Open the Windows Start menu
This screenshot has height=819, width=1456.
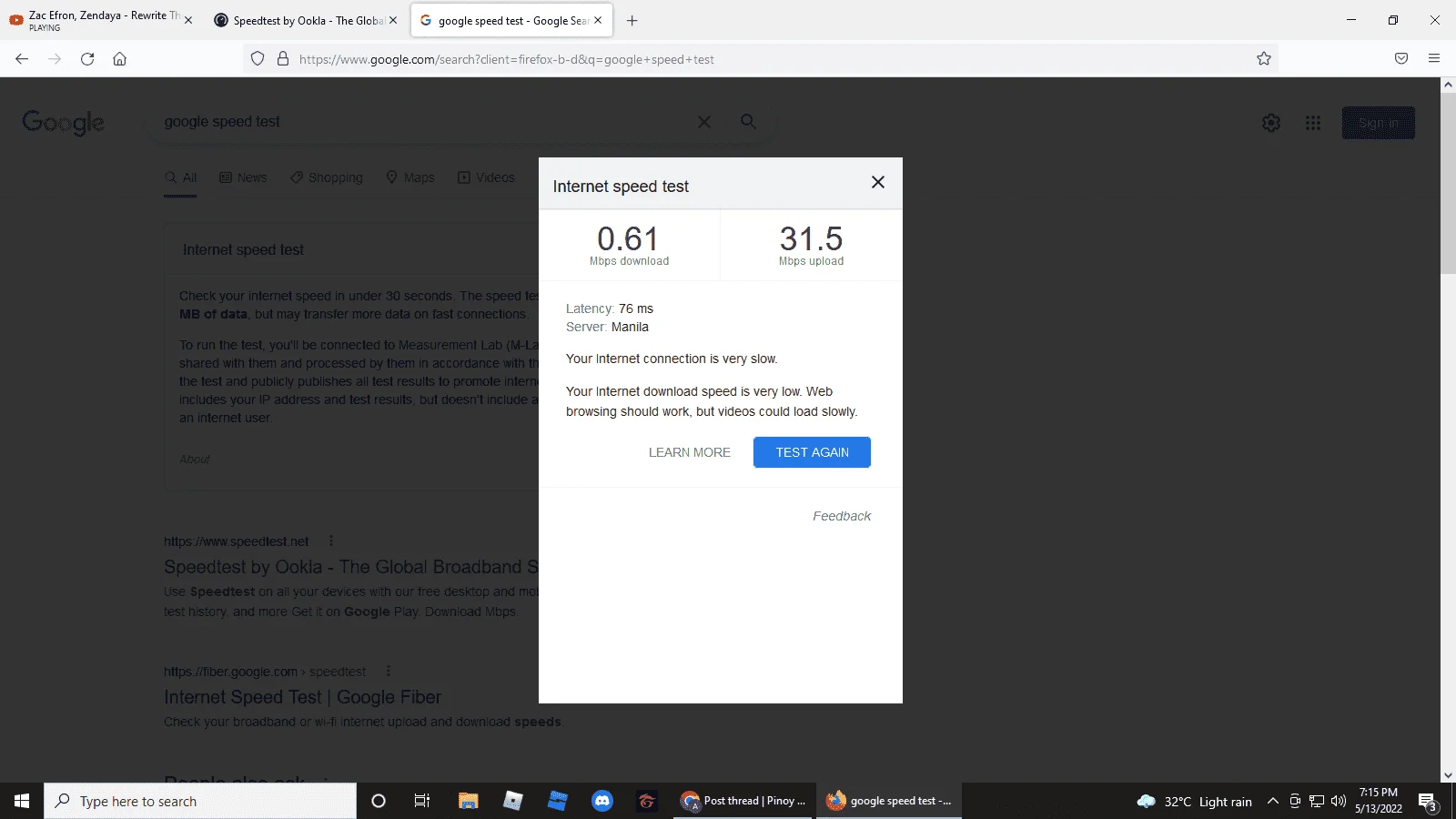pos(22,801)
